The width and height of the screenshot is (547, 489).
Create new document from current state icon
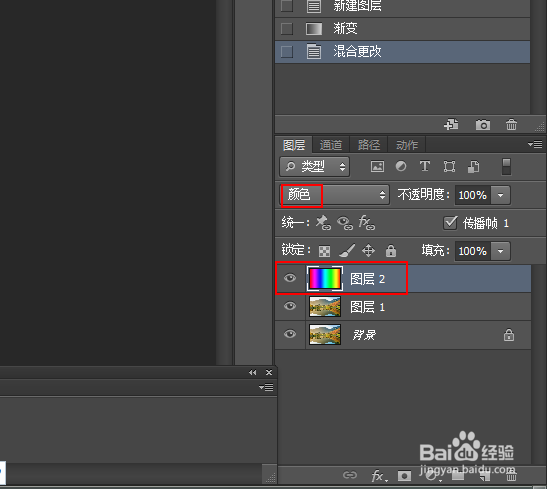[x=451, y=125]
